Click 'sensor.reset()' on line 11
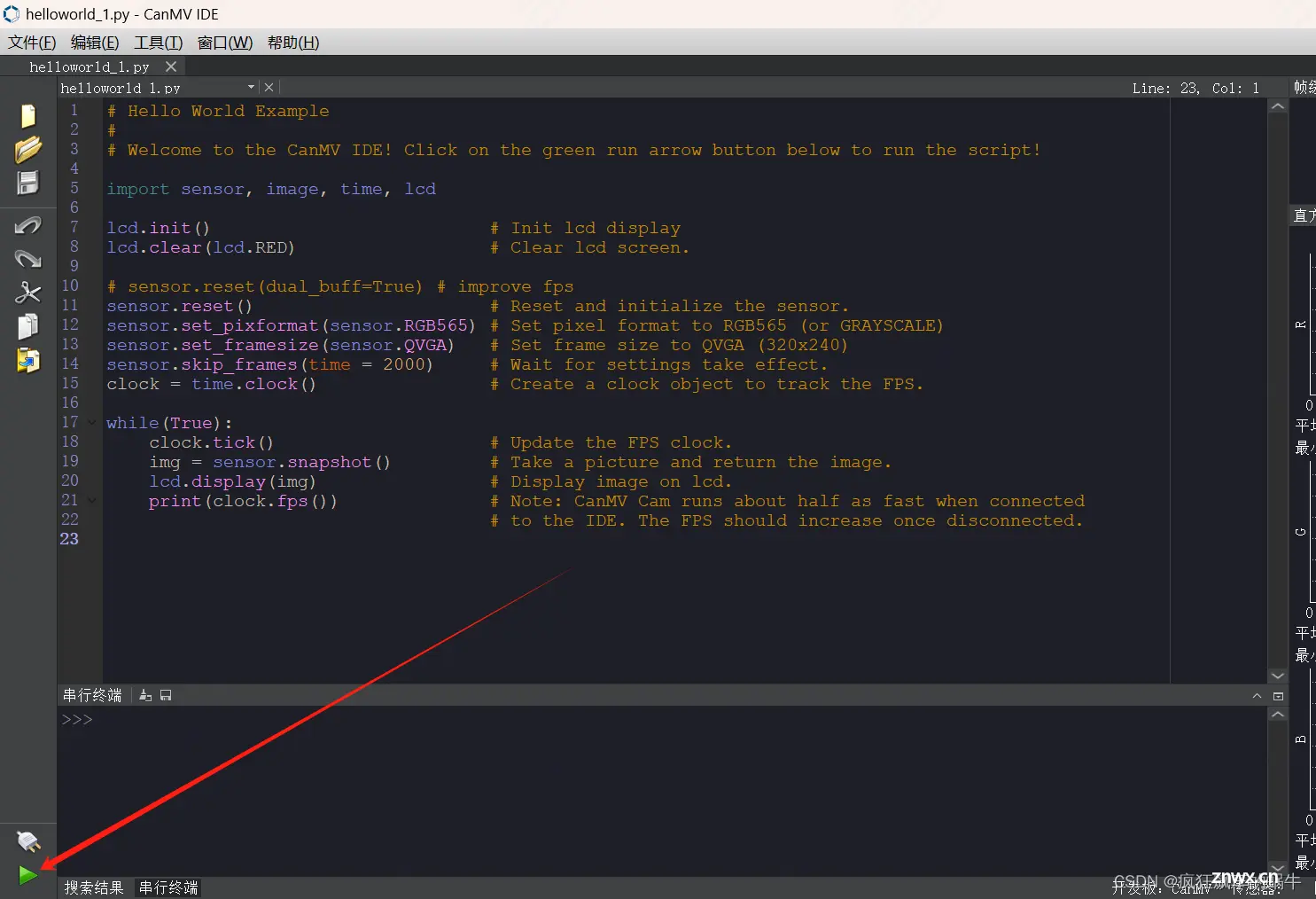The height and width of the screenshot is (899, 1316). click(179, 306)
